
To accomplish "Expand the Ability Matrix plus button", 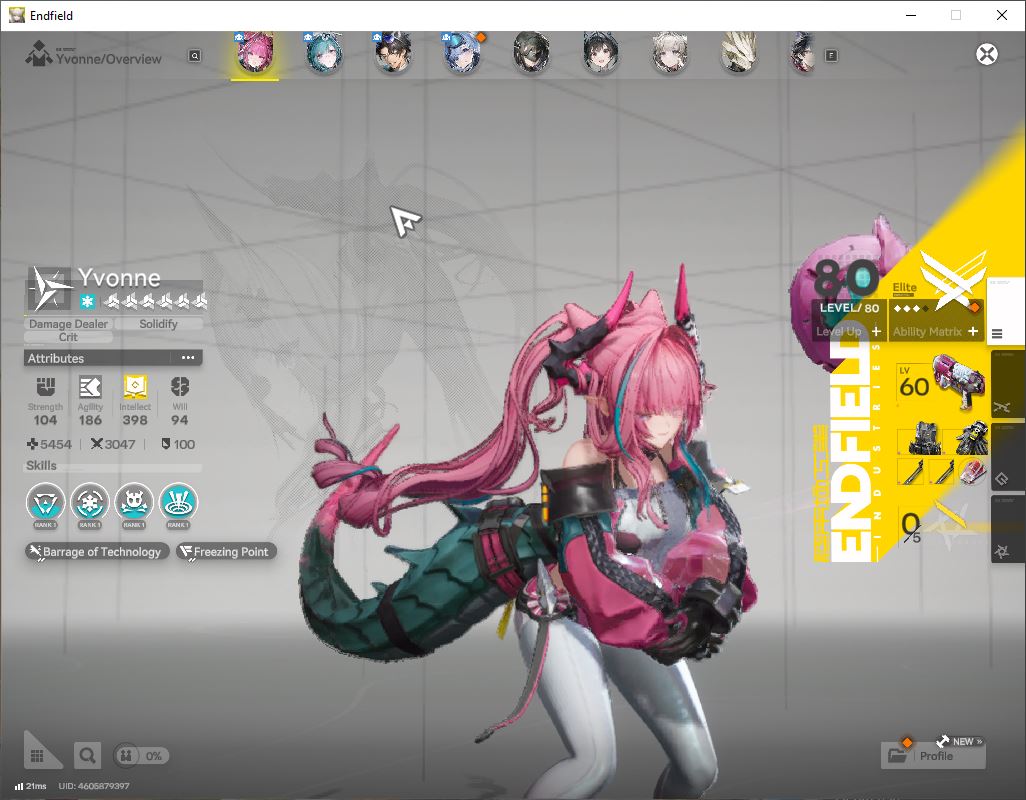I will pyautogui.click(x=973, y=332).
